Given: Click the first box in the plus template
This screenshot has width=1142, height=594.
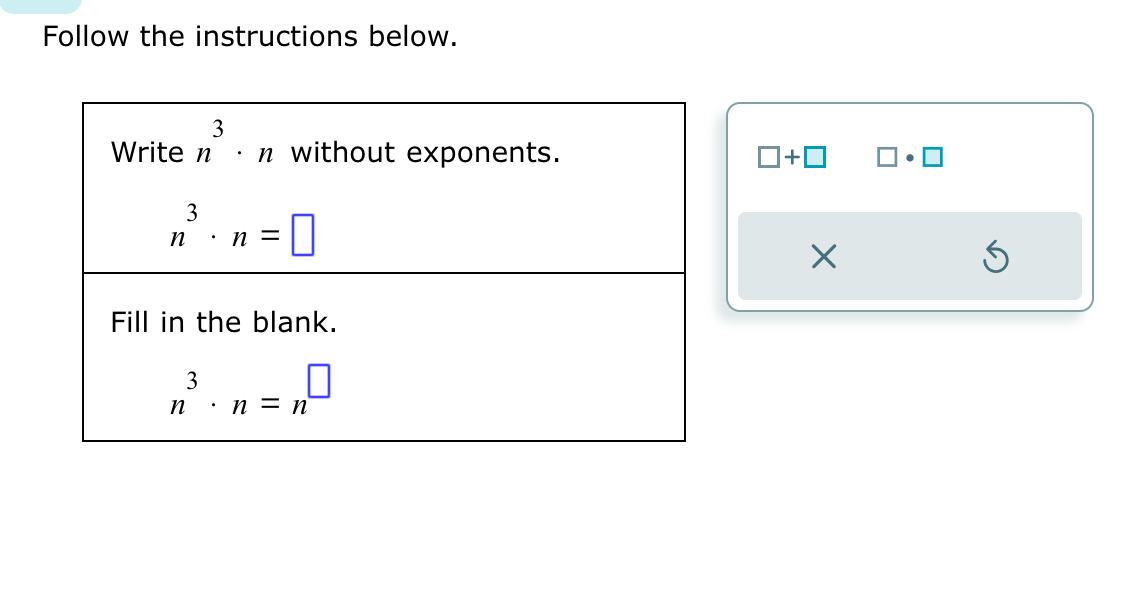Looking at the screenshot, I should 767,156.
